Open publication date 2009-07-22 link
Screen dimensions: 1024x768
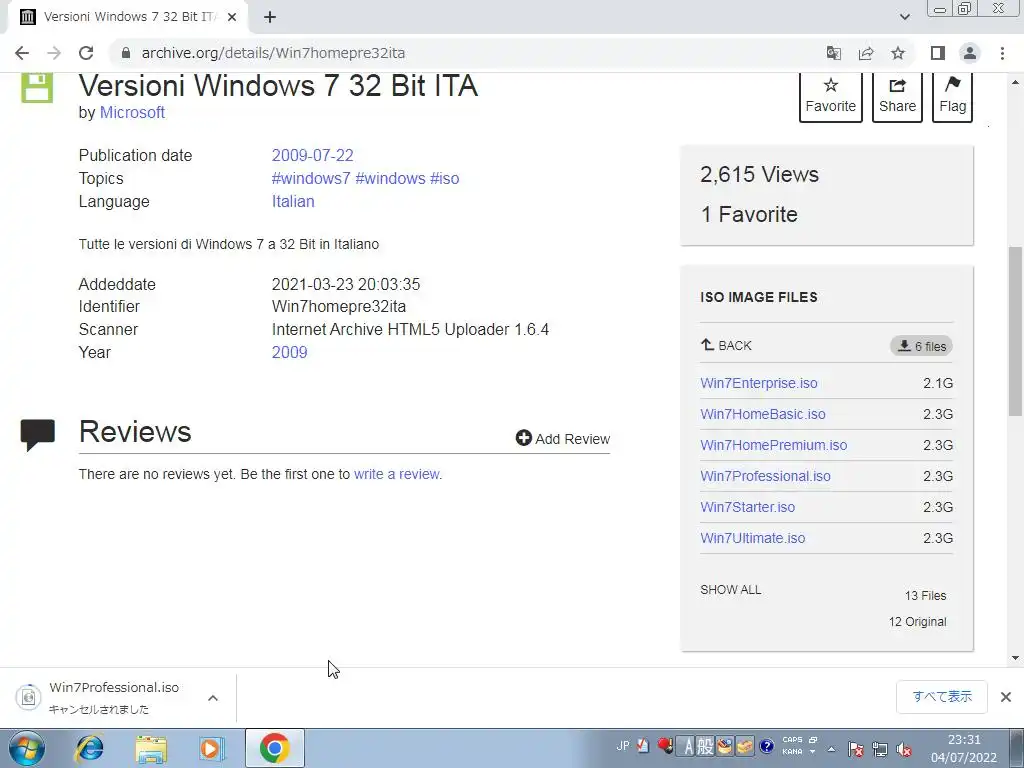(312, 155)
